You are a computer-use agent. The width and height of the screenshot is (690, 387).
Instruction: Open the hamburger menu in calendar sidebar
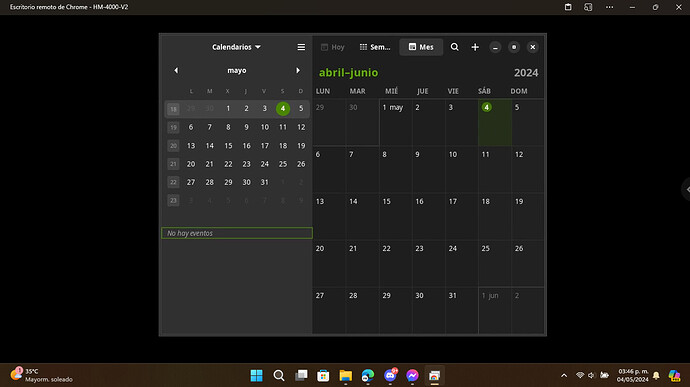pyautogui.click(x=301, y=47)
